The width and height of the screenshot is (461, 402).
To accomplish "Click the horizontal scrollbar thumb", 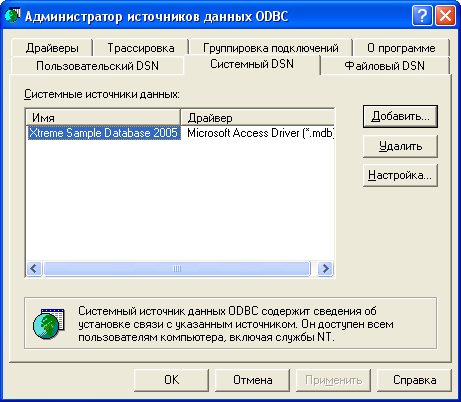I will (177, 268).
